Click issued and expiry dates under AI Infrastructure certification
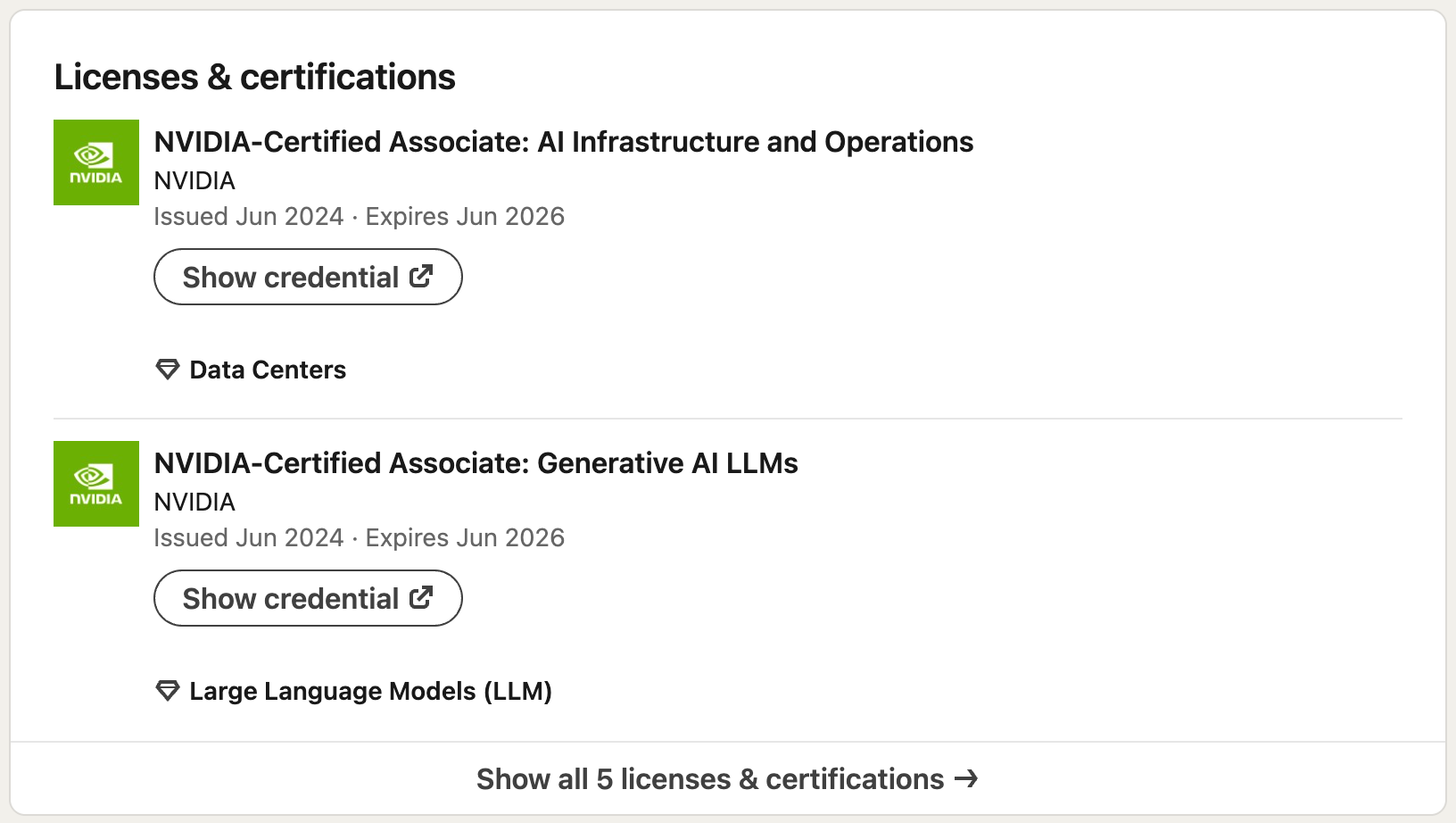 [x=360, y=216]
